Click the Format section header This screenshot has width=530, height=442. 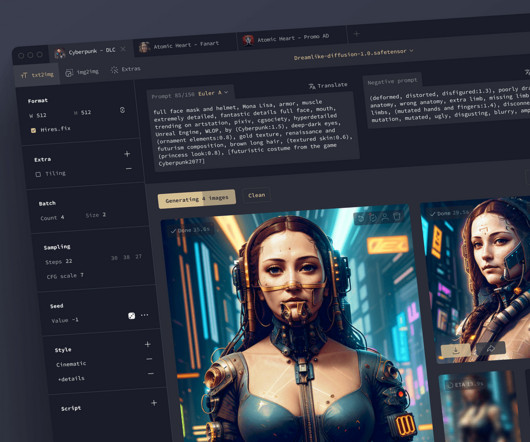(38, 101)
